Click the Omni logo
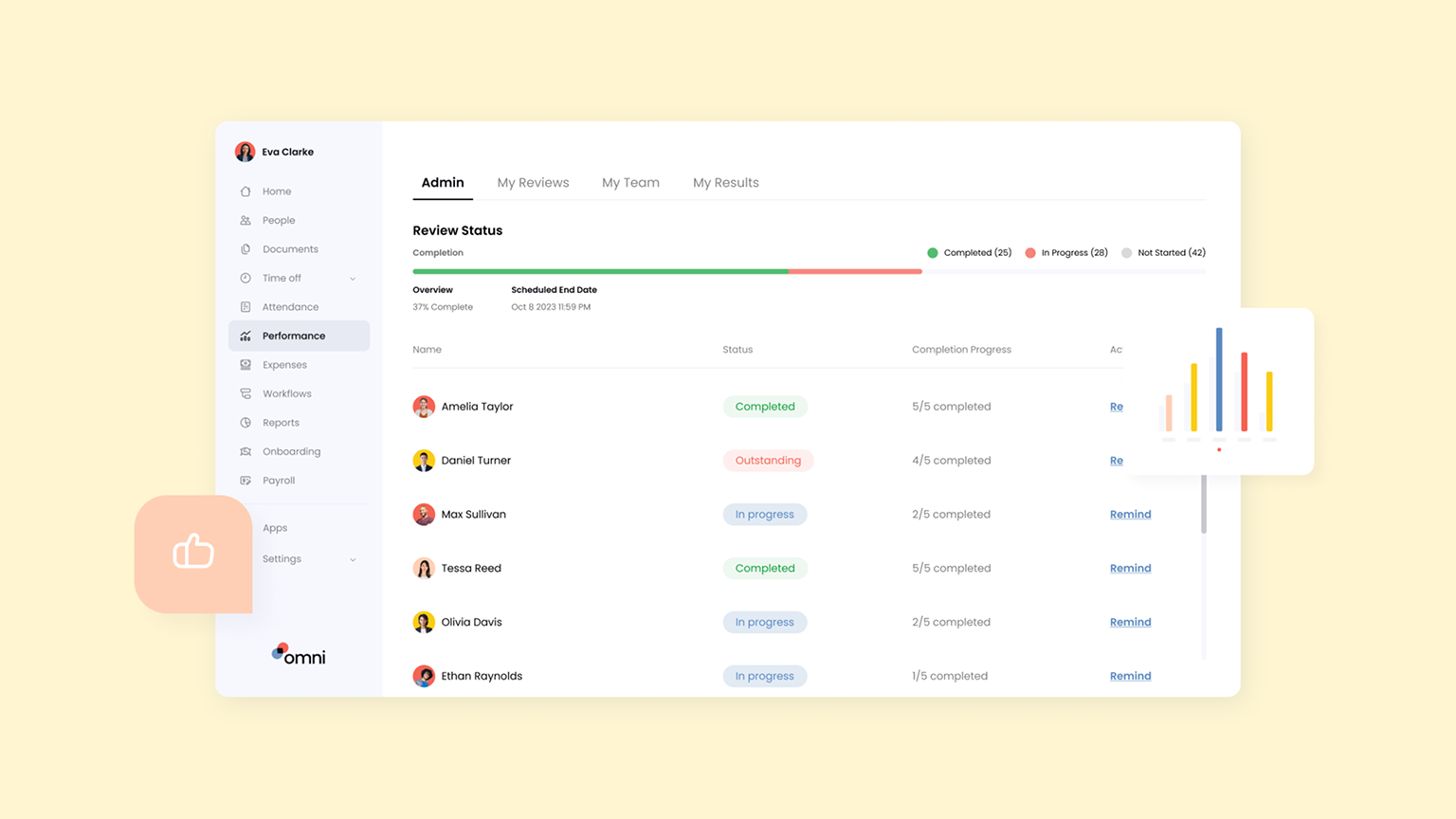The height and width of the screenshot is (819, 1456). coord(299,655)
